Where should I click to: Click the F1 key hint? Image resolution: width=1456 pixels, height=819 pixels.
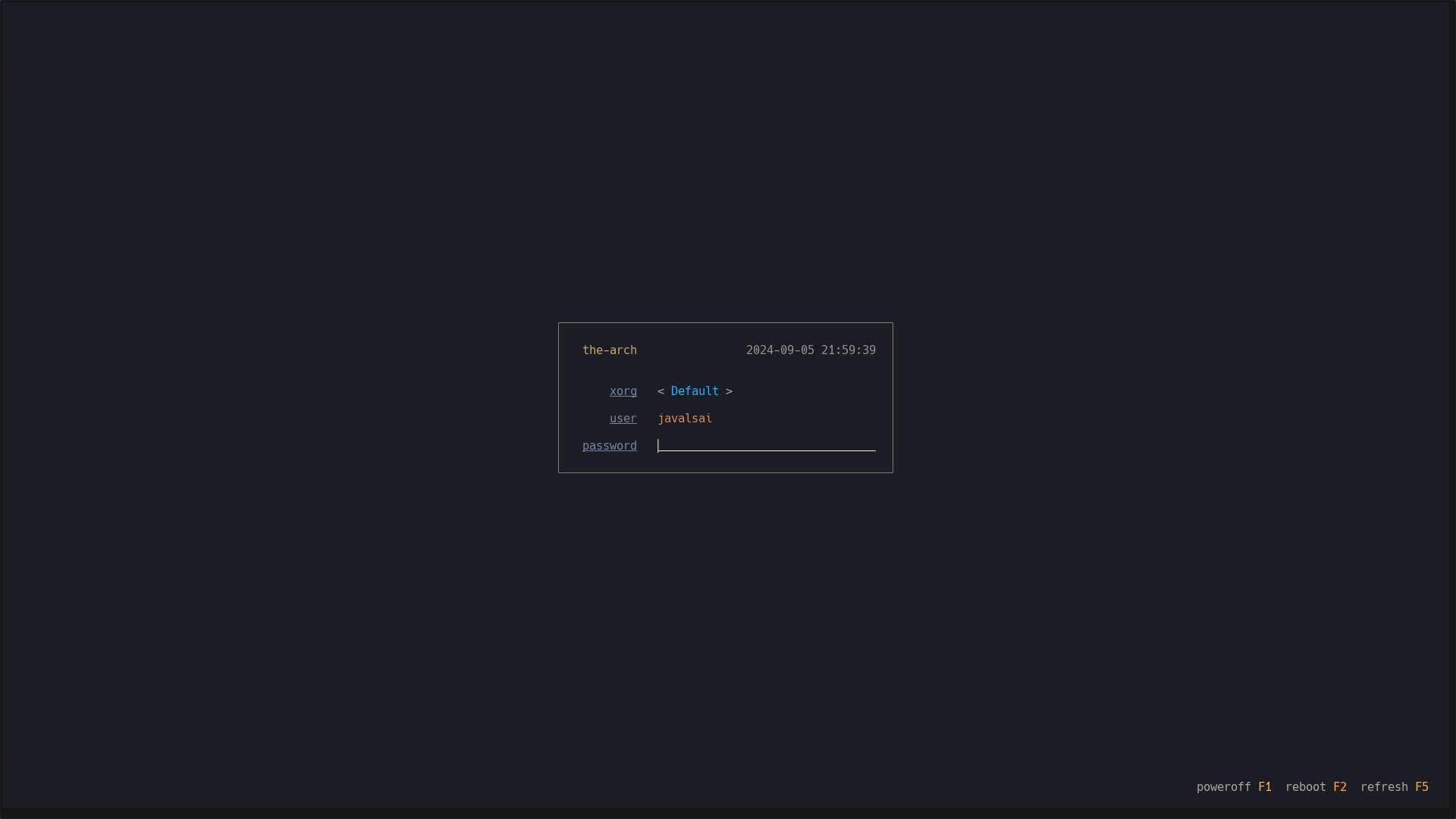tap(1265, 787)
